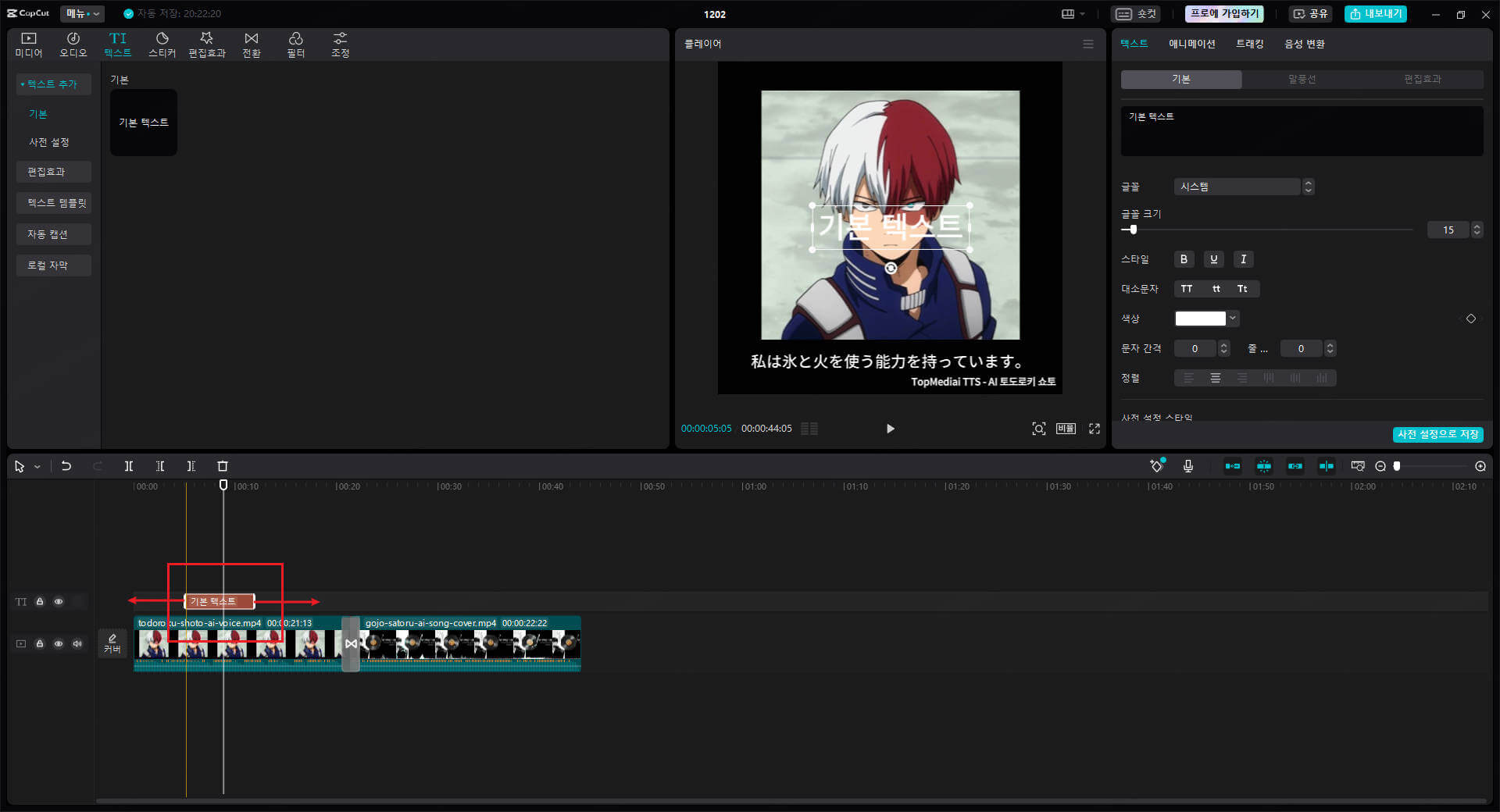Click 프로에 가입하기 button

1224,14
